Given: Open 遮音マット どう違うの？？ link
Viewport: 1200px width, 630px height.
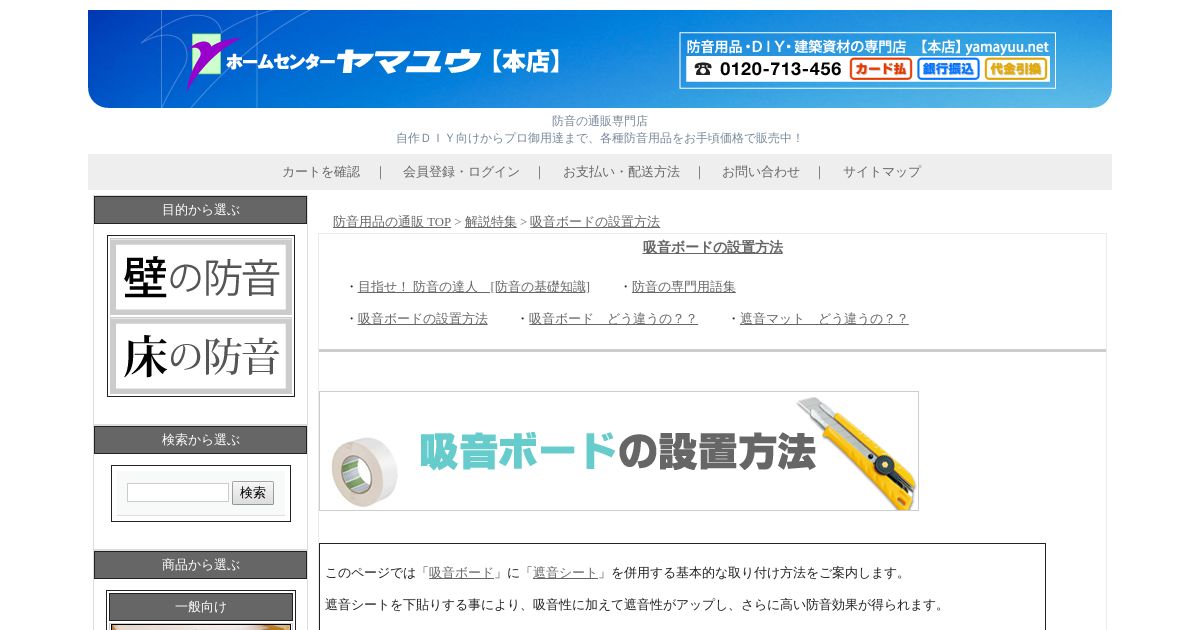Looking at the screenshot, I should pyautogui.click(x=824, y=319).
